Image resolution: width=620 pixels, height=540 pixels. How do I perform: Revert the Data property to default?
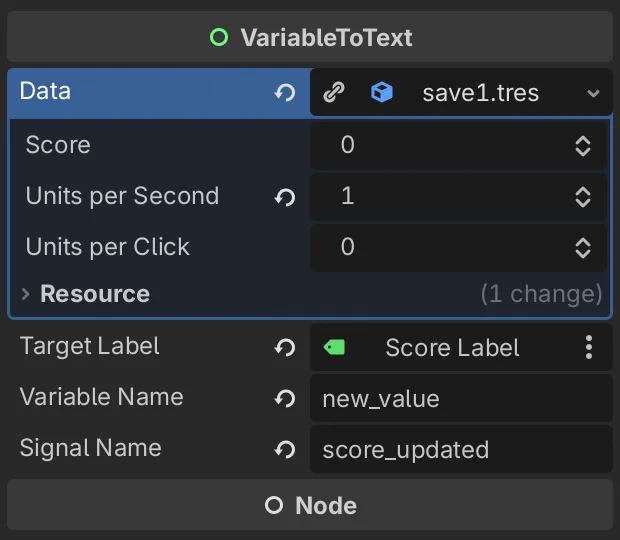(x=285, y=93)
